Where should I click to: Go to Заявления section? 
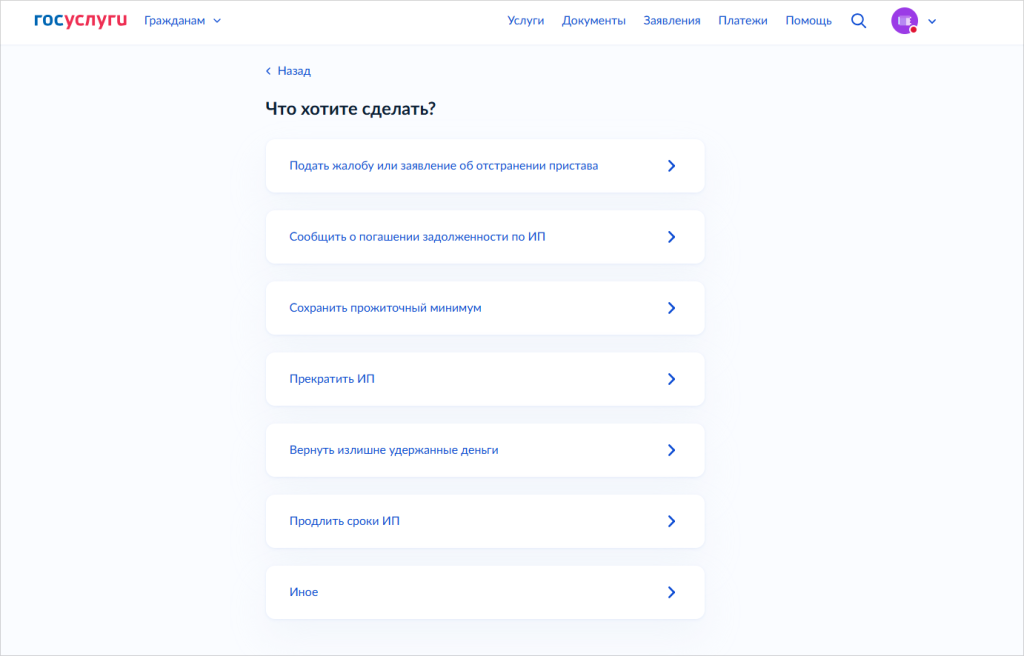672,21
